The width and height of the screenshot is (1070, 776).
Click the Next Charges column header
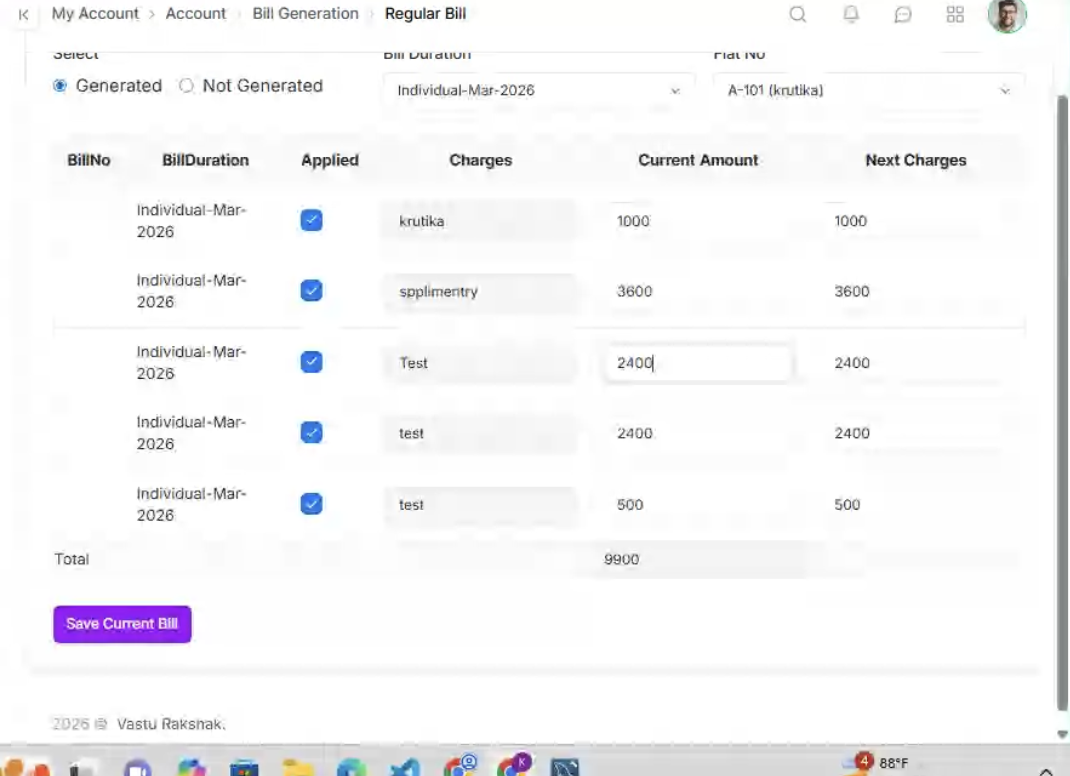[x=916, y=160]
